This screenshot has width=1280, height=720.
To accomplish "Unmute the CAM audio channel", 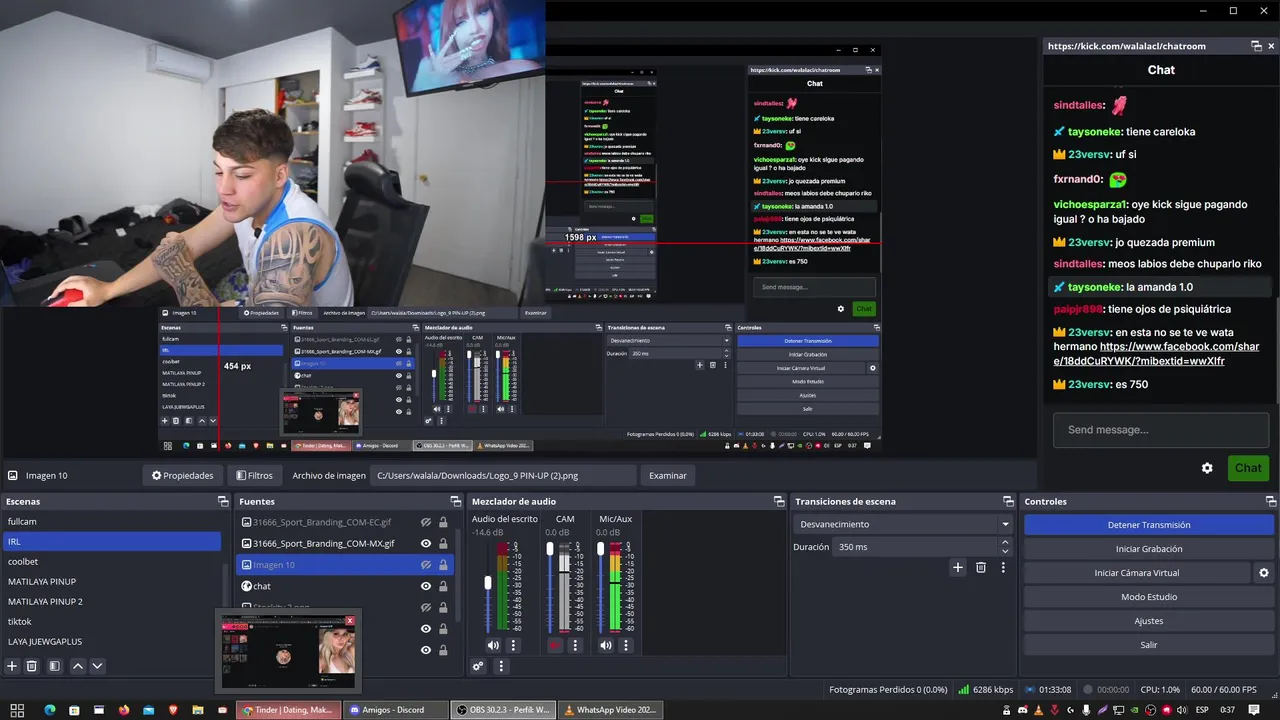I will coord(555,645).
